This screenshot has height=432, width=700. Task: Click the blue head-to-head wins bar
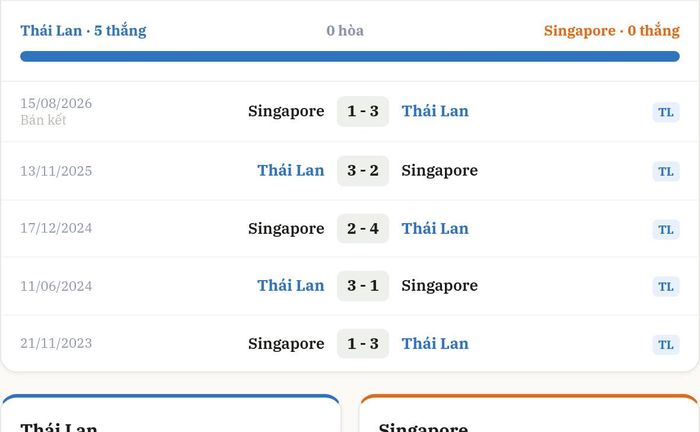[350, 56]
